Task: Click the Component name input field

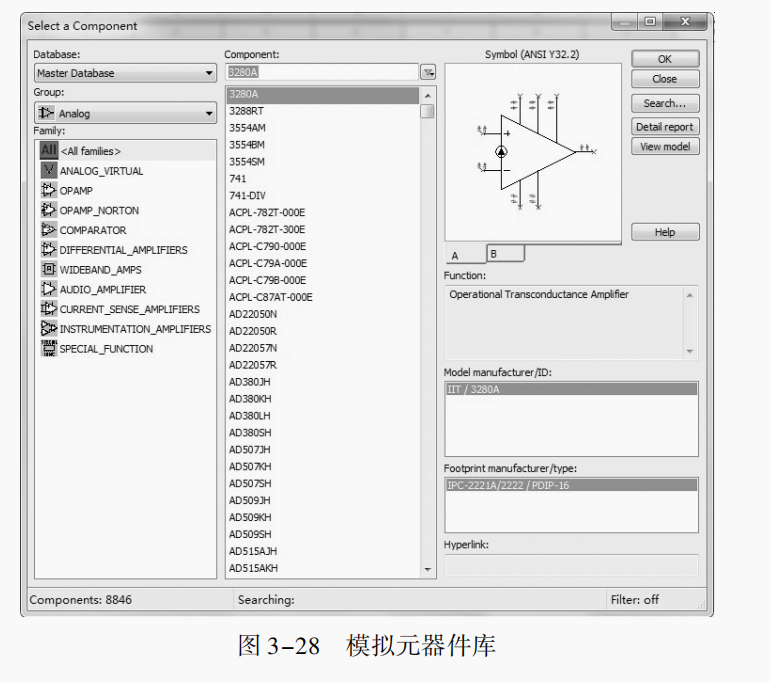Action: pos(322,72)
